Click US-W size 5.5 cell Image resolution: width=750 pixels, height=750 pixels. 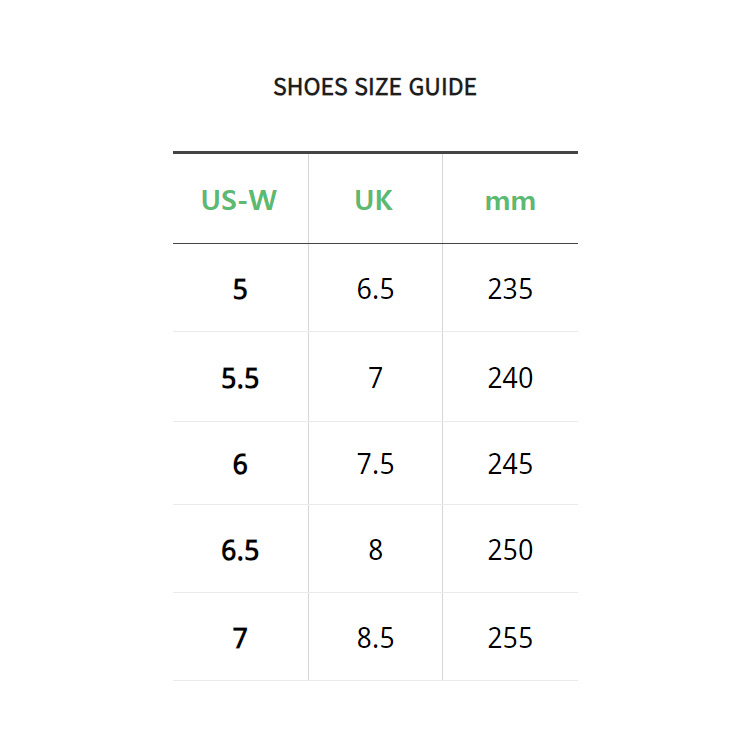(240, 378)
